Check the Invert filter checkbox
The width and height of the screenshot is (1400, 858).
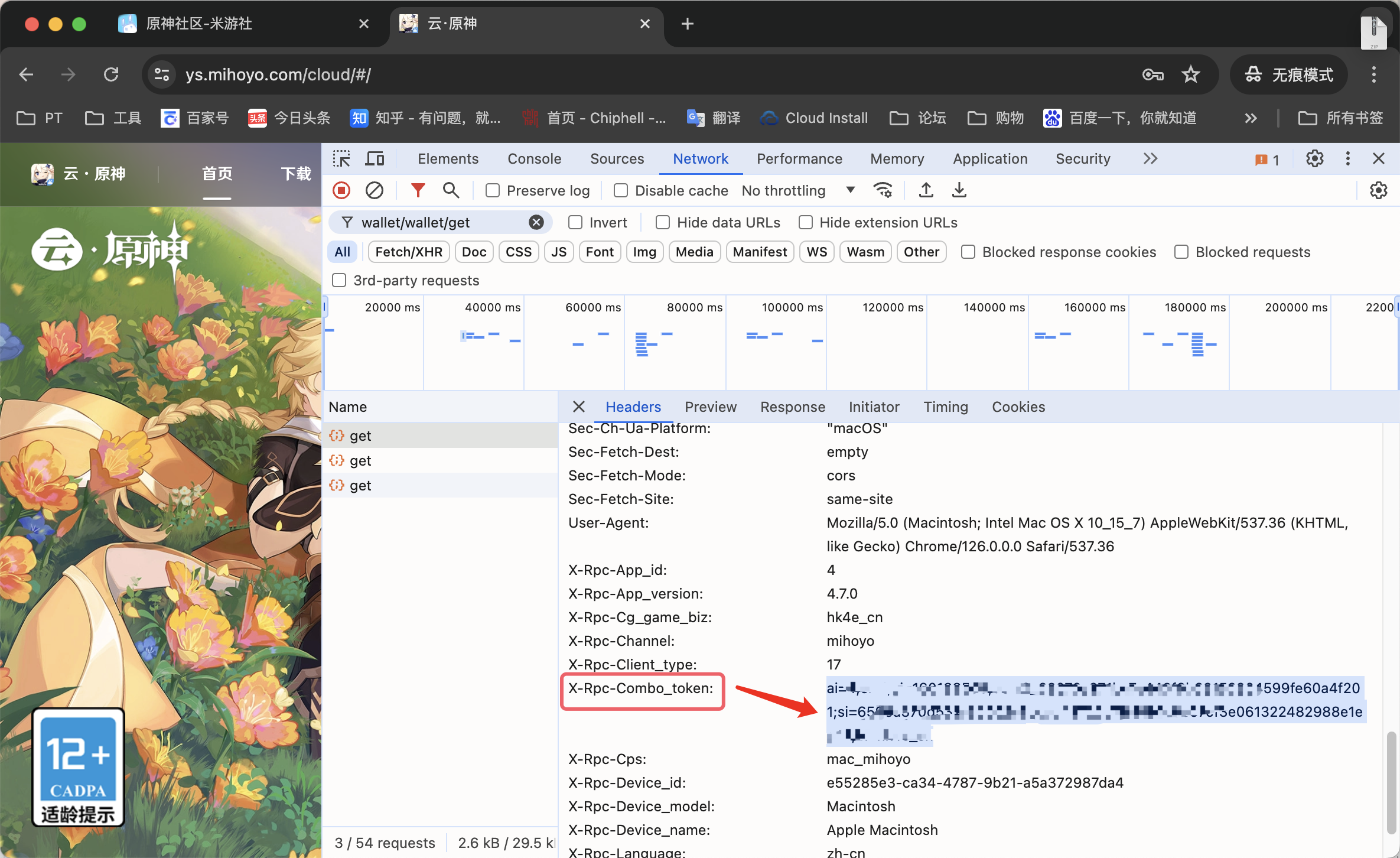click(x=575, y=222)
